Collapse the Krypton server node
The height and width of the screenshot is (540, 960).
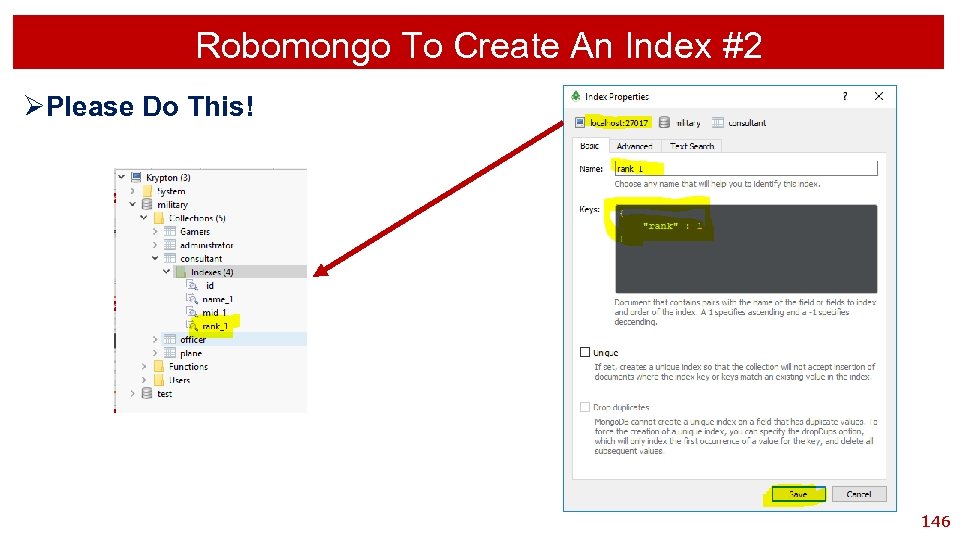[x=121, y=177]
